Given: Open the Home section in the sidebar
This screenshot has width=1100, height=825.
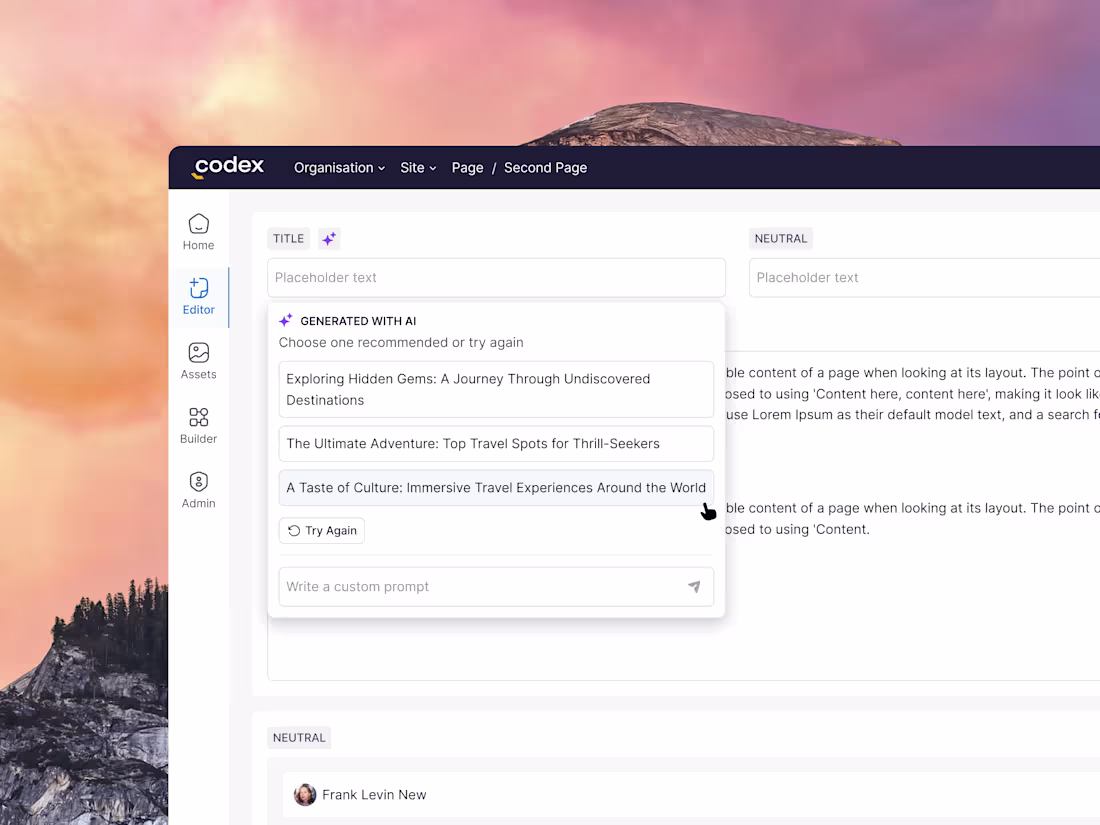Looking at the screenshot, I should tap(198, 231).
